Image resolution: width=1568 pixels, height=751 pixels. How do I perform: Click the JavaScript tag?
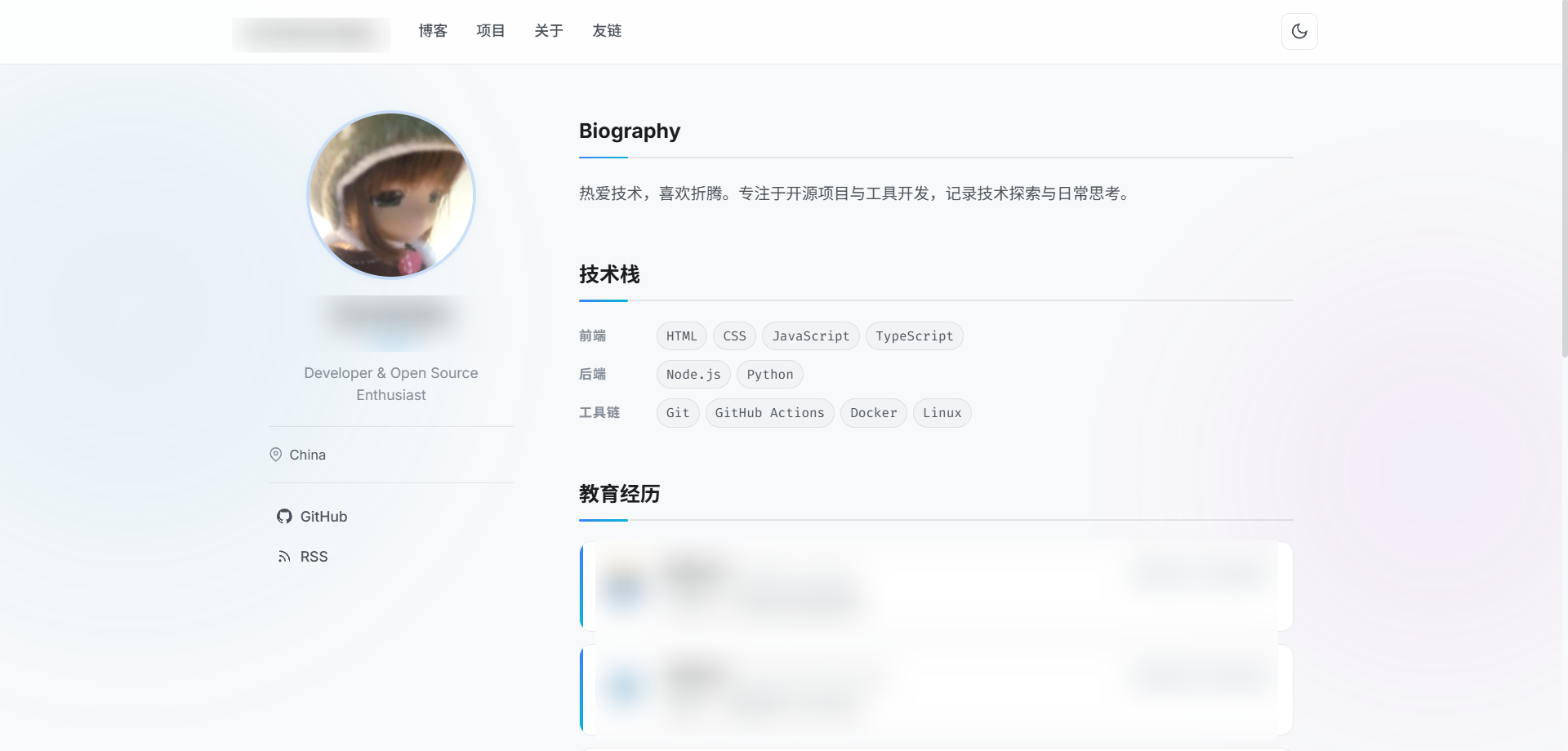point(811,336)
